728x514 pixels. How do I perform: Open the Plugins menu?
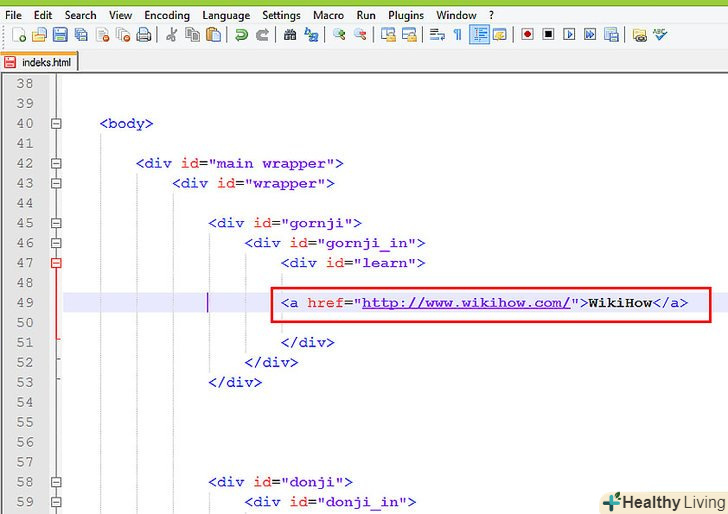[x=406, y=15]
